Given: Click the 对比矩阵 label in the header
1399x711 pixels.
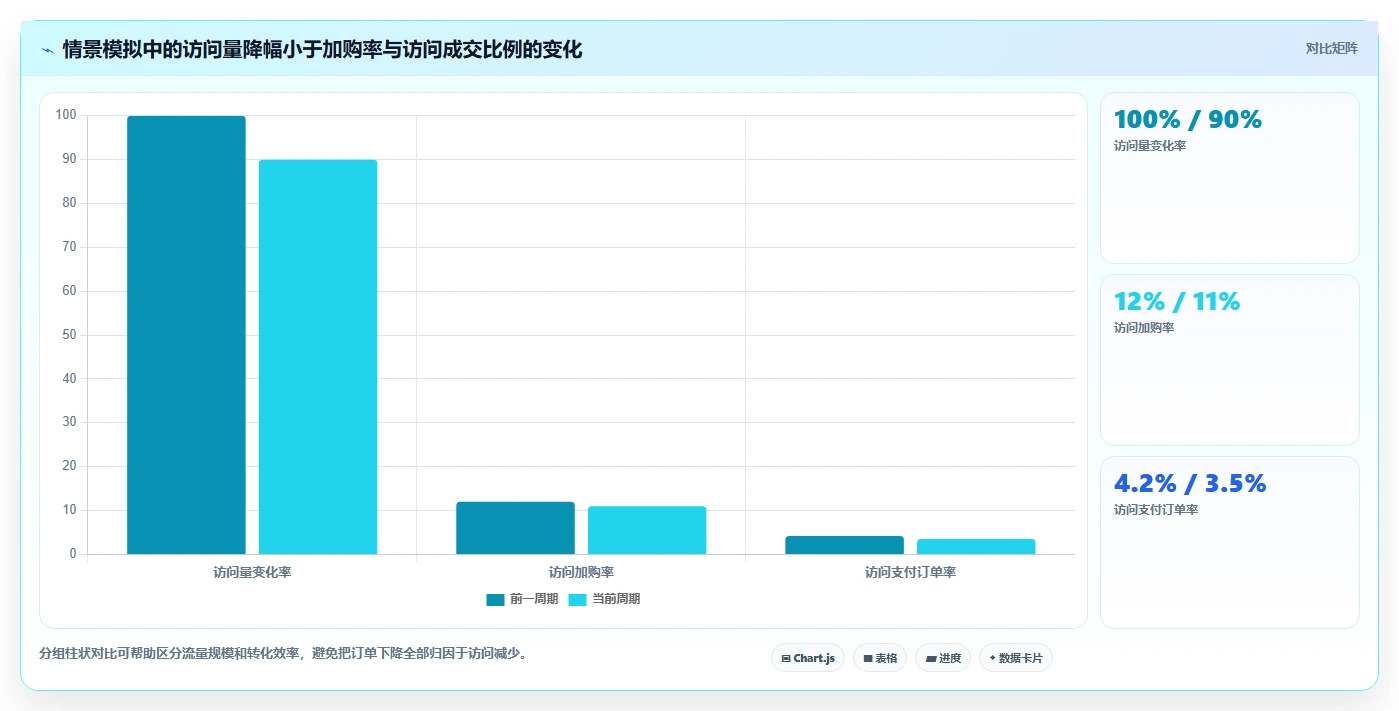Looking at the screenshot, I should click(x=1331, y=48).
